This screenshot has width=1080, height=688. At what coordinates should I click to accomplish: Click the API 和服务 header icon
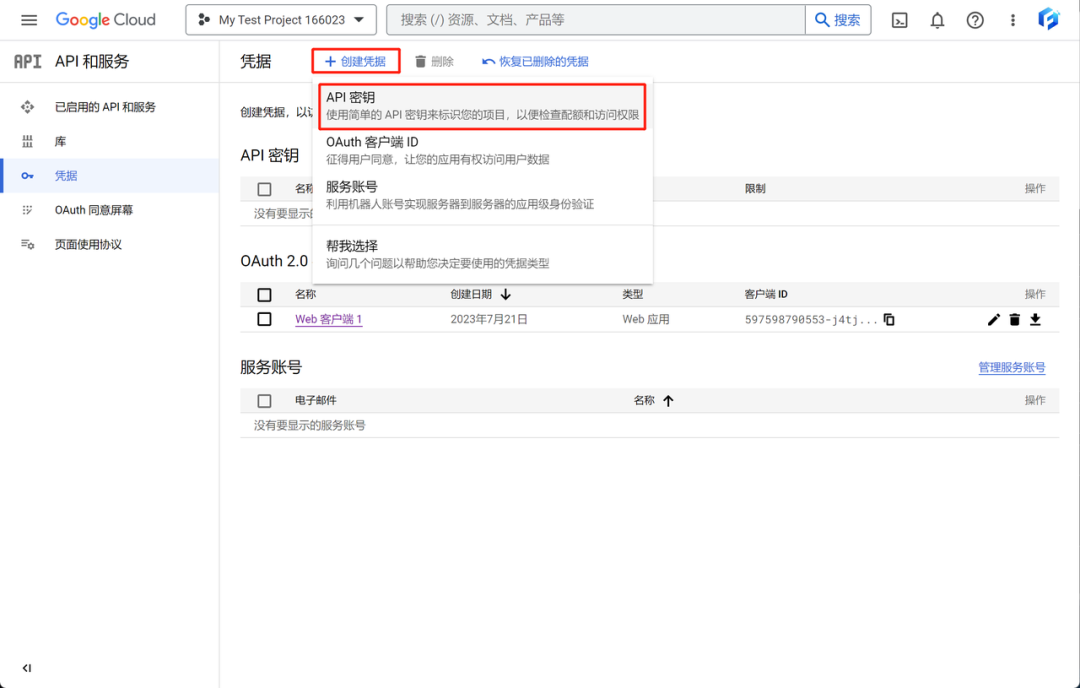click(28, 61)
